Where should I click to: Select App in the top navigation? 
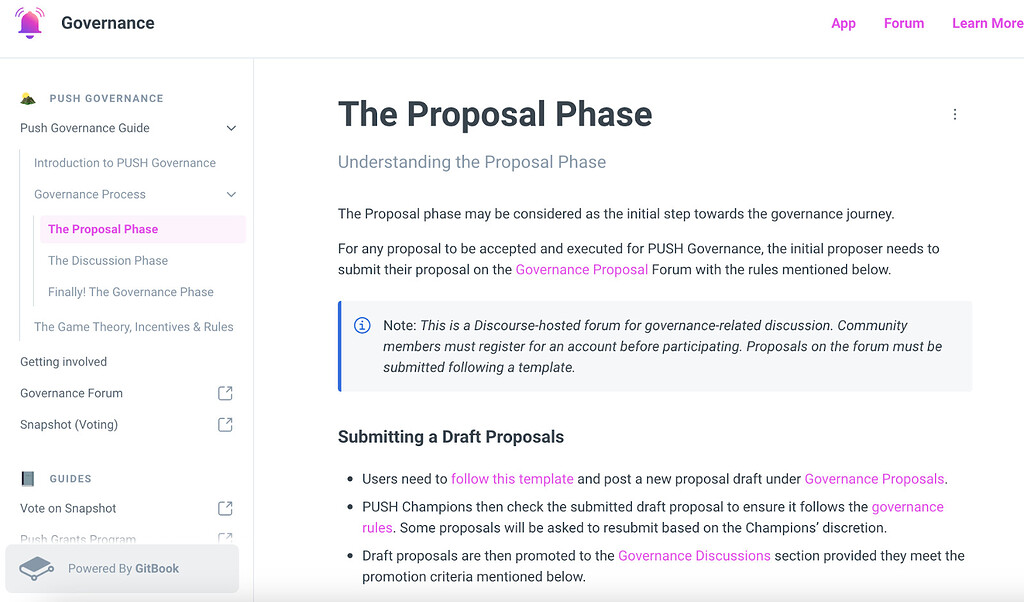(843, 23)
